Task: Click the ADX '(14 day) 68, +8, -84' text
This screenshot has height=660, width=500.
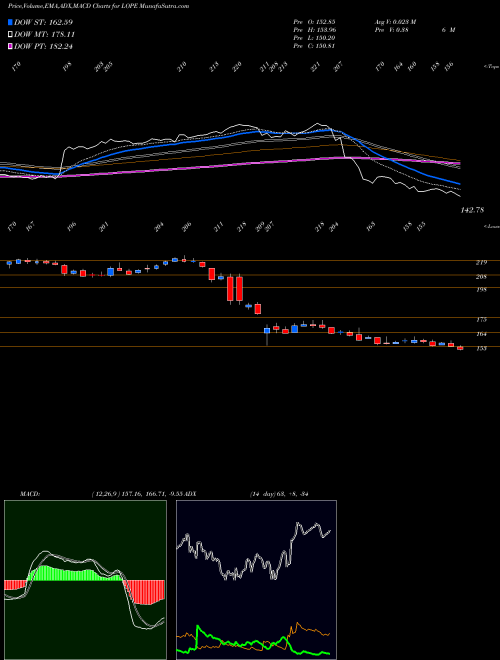Action: (x=279, y=494)
